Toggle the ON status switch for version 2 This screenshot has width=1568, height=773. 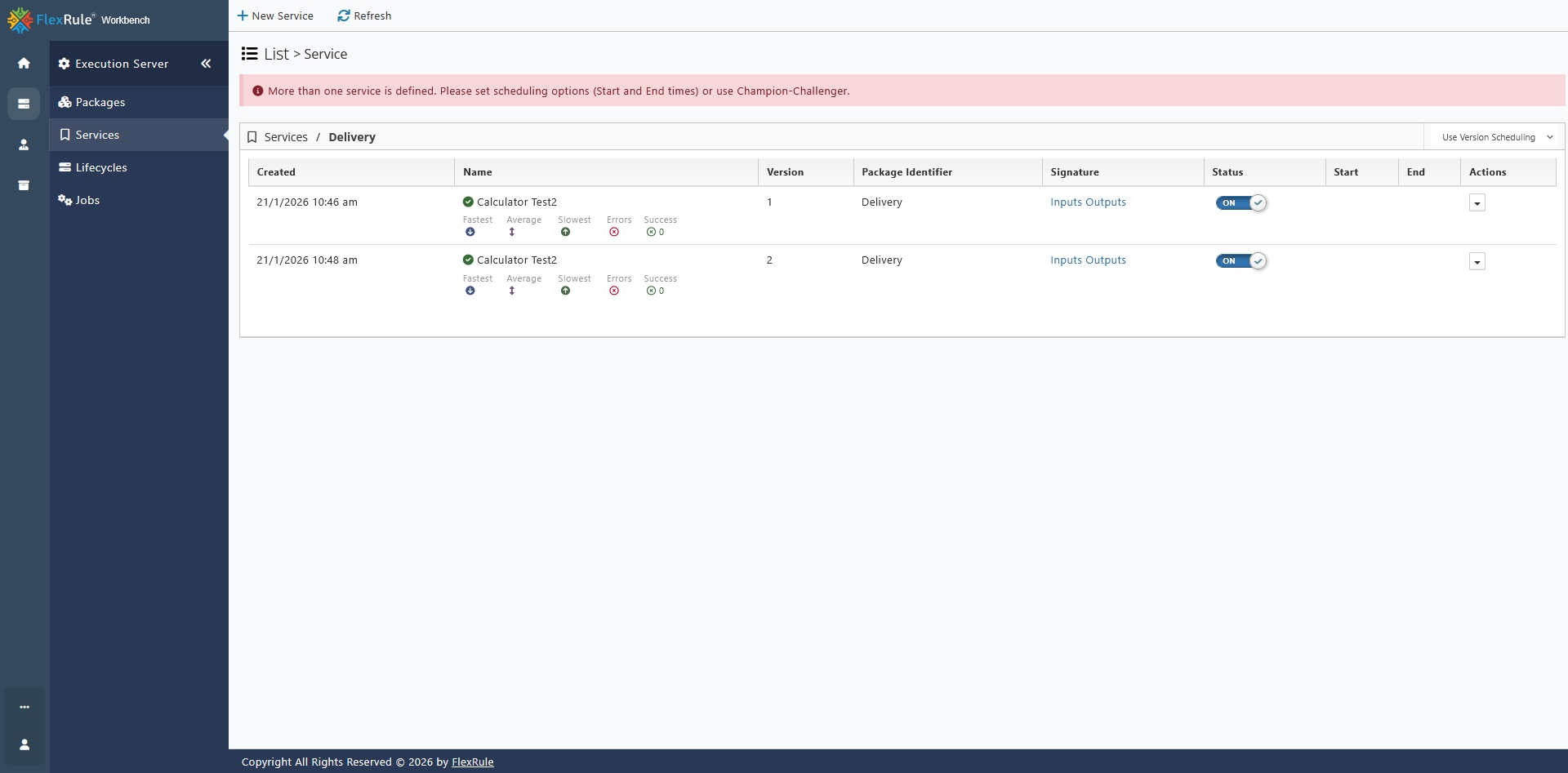(x=1241, y=261)
